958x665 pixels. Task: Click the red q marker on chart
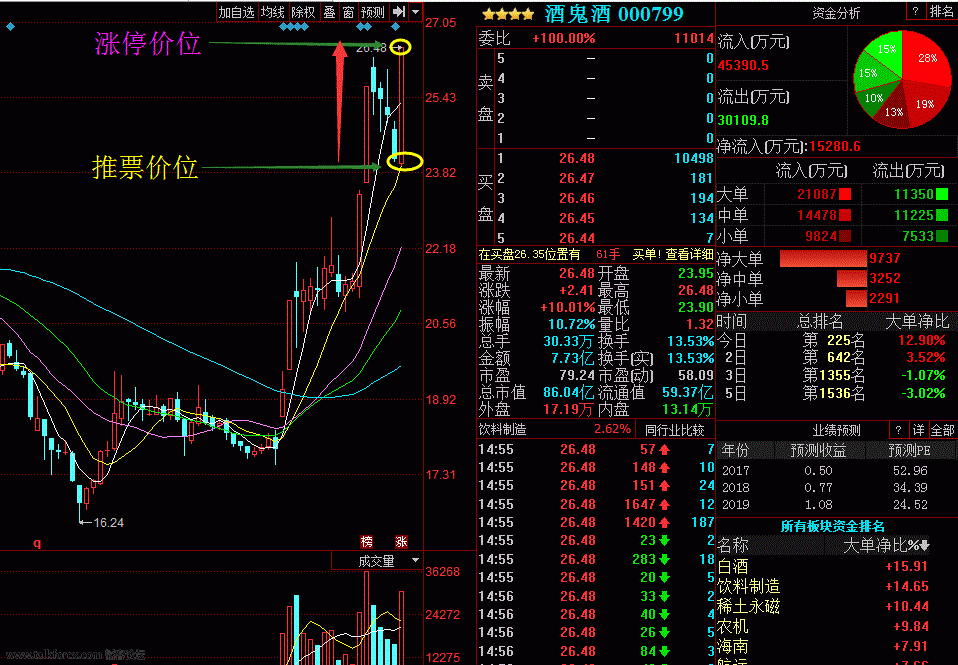pos(37,543)
